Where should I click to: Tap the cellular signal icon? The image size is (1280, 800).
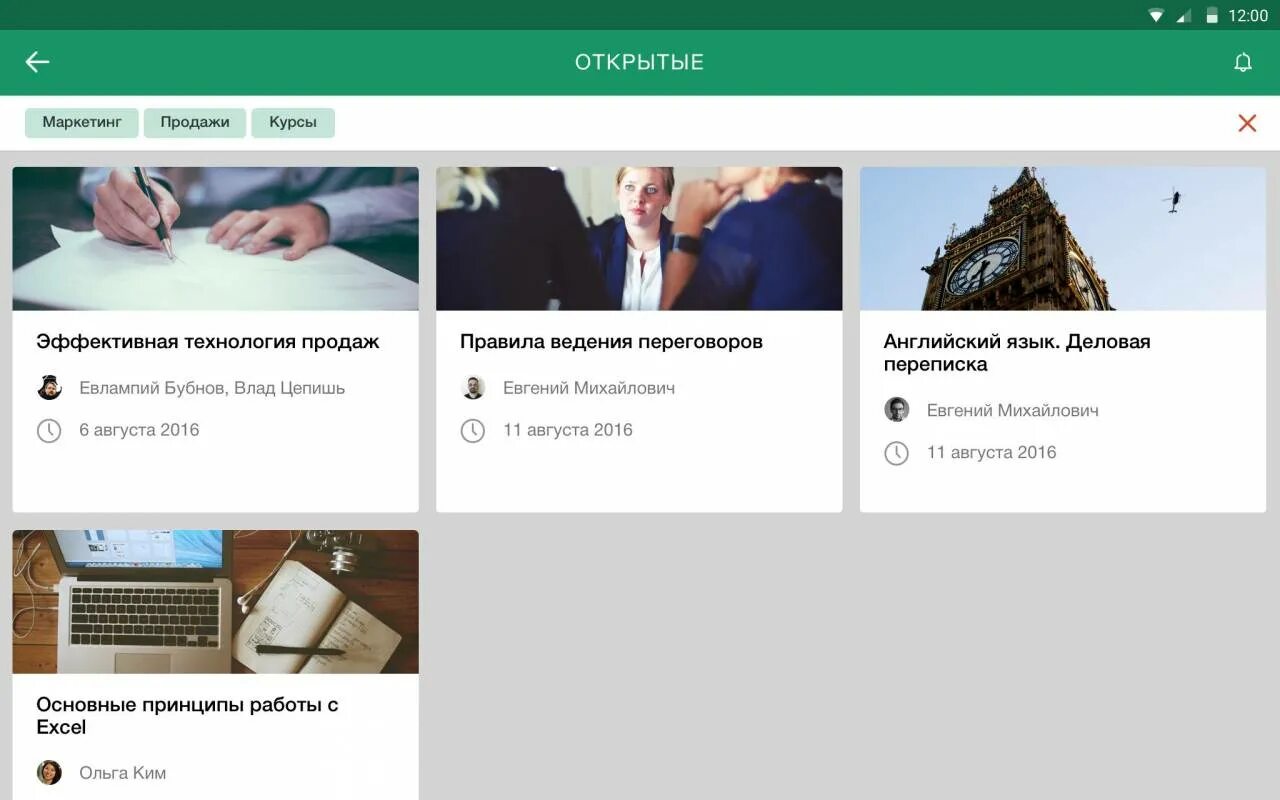1184,15
